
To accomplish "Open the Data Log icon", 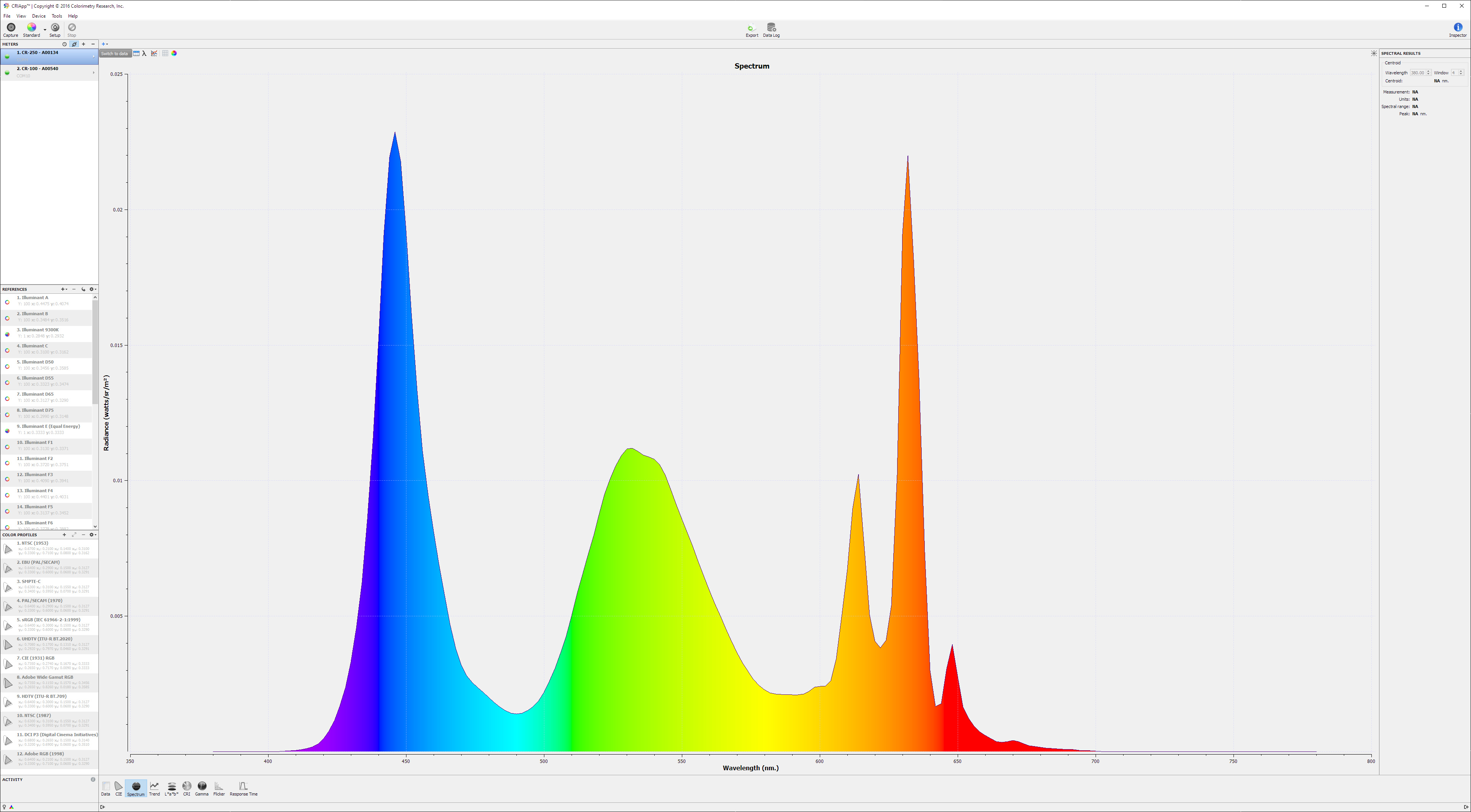I will click(771, 28).
